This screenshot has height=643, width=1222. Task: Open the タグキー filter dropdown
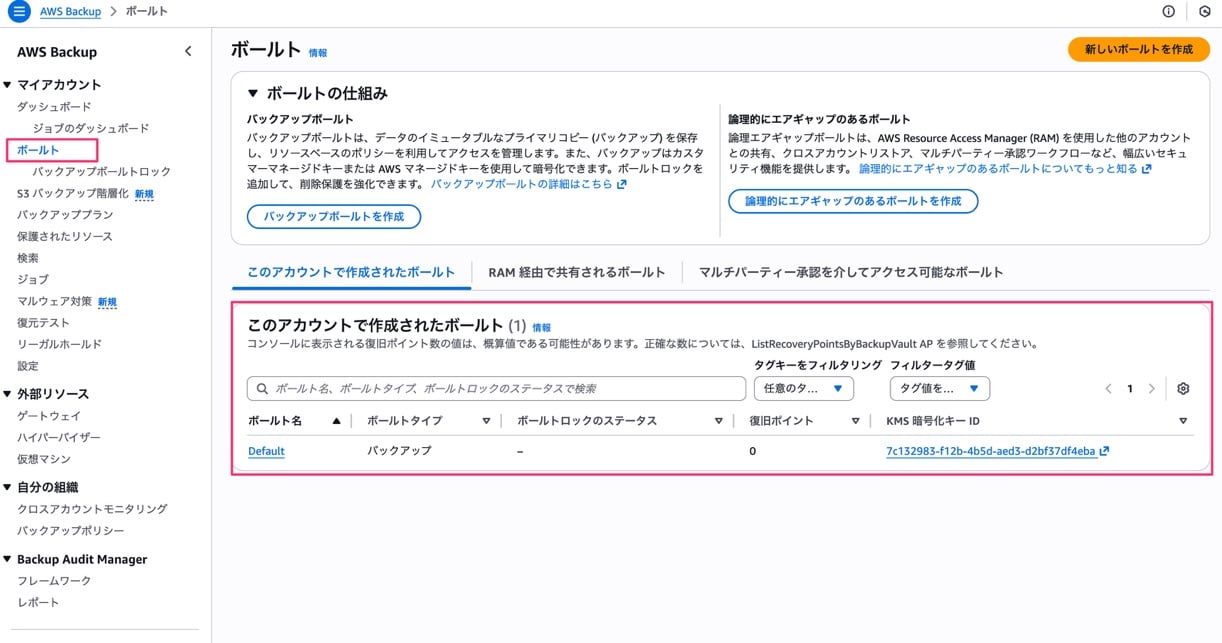803,388
